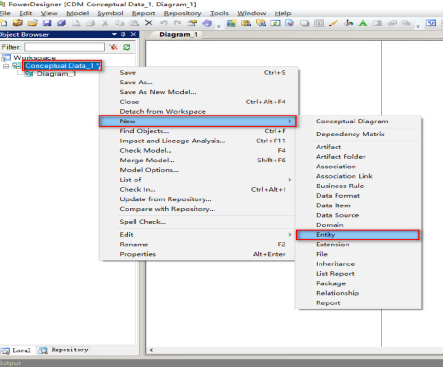The image size is (443, 367).
Task: Click the Cut scissors toolbar icon
Action: click(x=105, y=23)
